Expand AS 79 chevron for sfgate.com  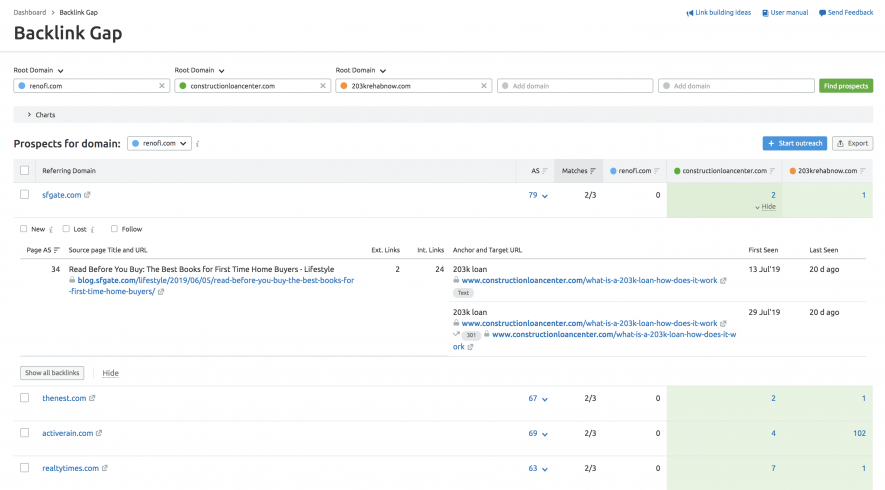pyautogui.click(x=545, y=196)
